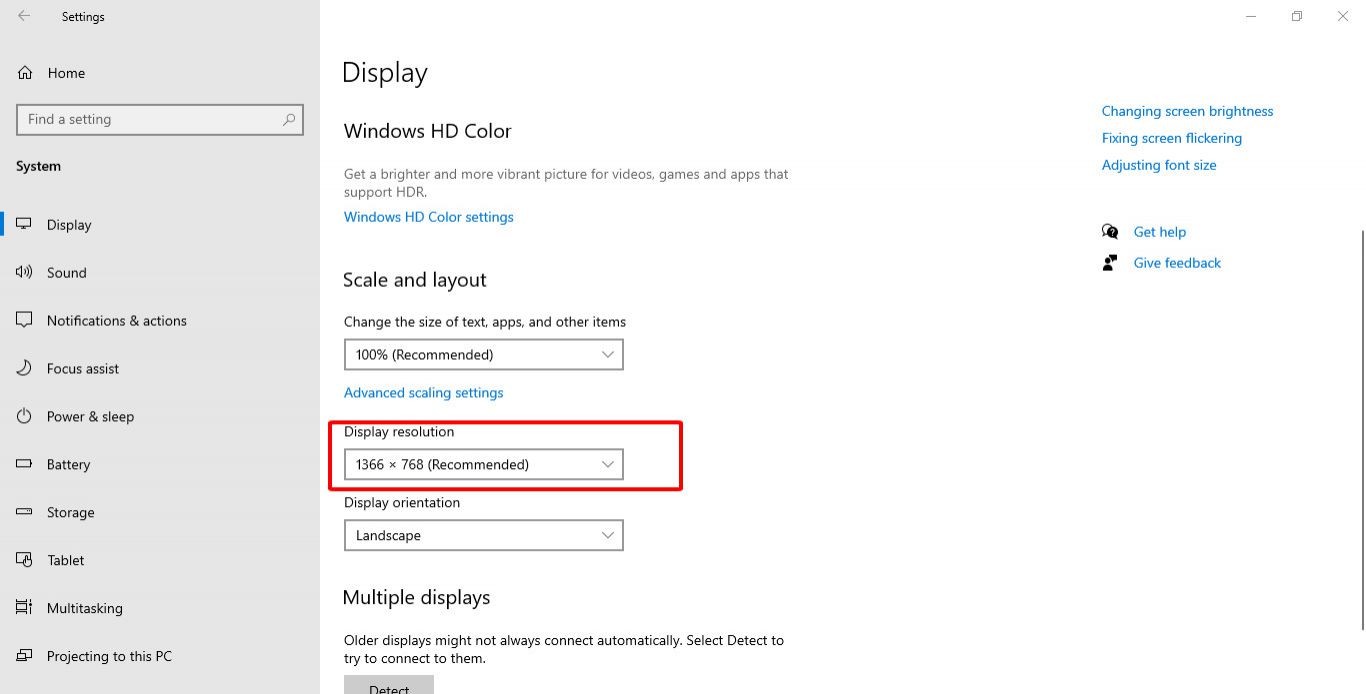Viewport: 1366px width, 694px height.
Task: Click the Battery icon in sidebar
Action: tap(25, 464)
